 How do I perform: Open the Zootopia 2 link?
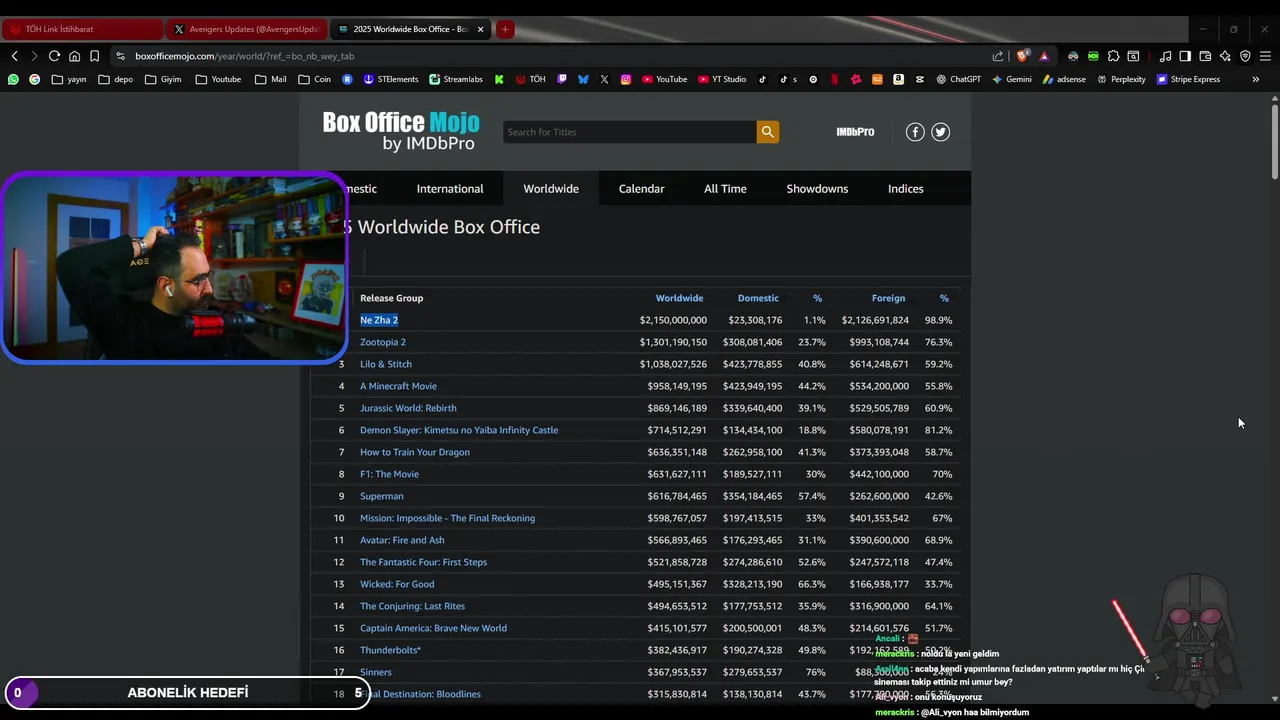click(383, 342)
